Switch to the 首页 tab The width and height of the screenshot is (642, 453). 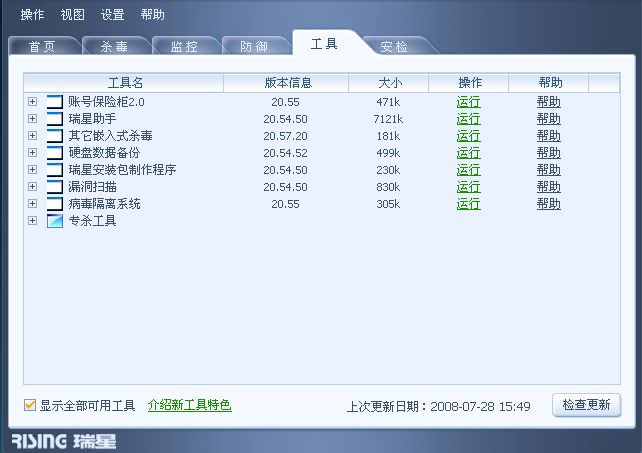pyautogui.click(x=42, y=46)
